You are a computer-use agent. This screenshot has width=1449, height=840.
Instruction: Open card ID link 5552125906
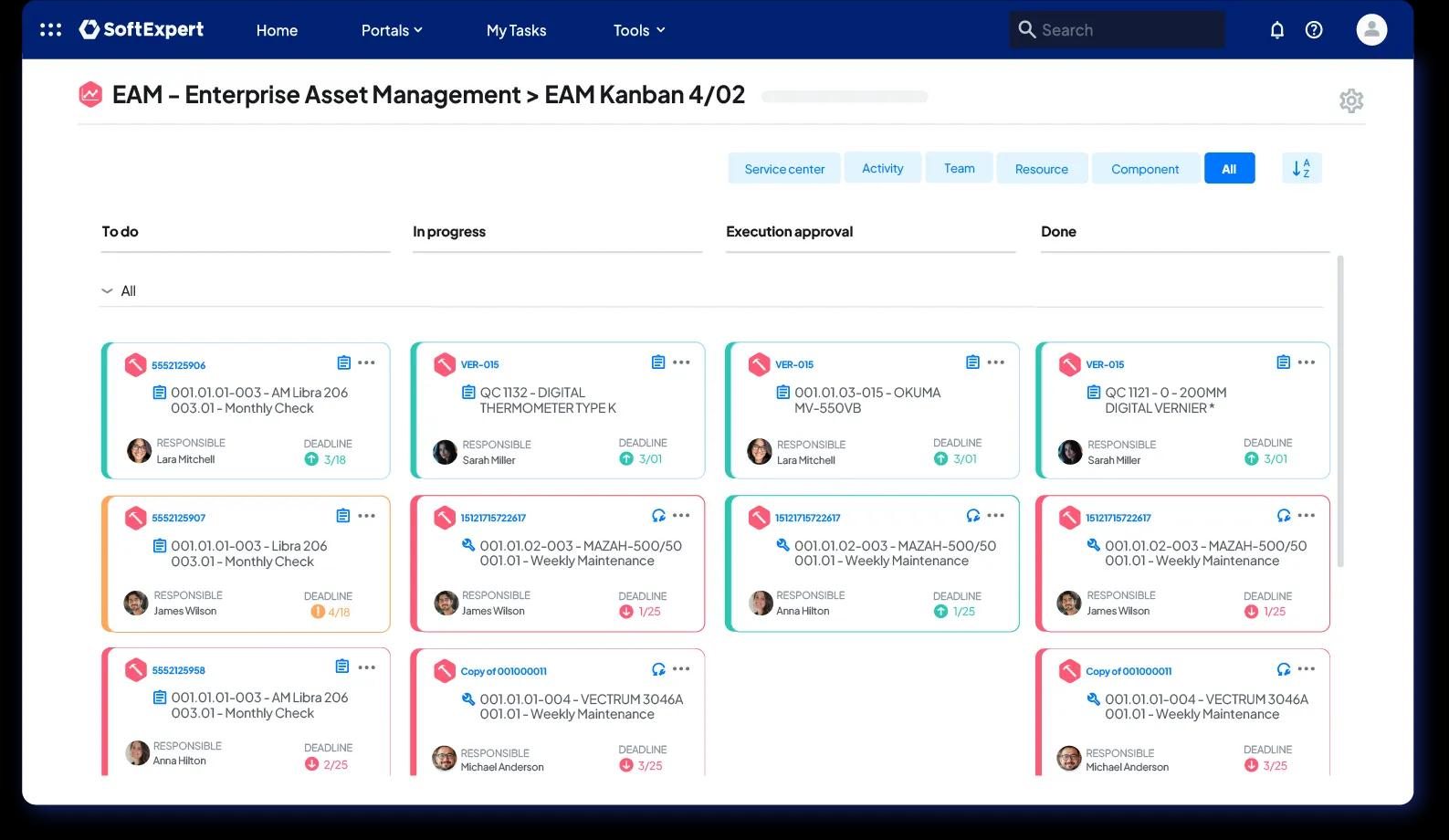coord(178,365)
